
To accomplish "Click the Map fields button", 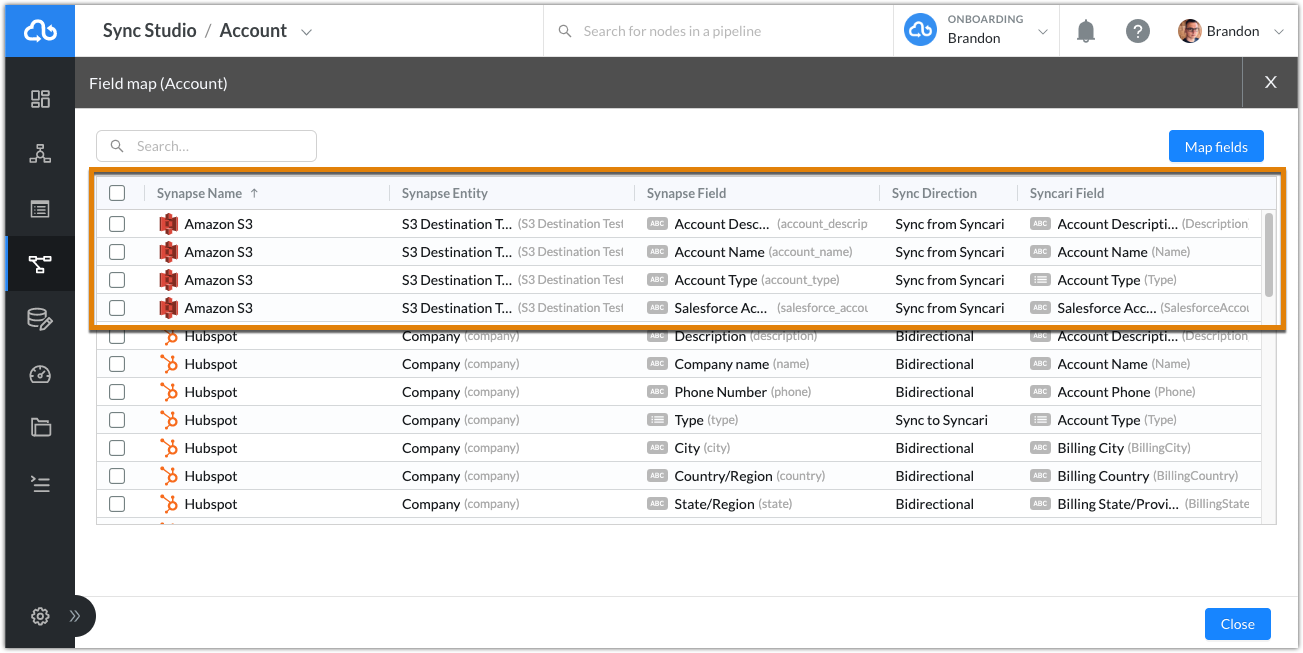I will [1216, 147].
